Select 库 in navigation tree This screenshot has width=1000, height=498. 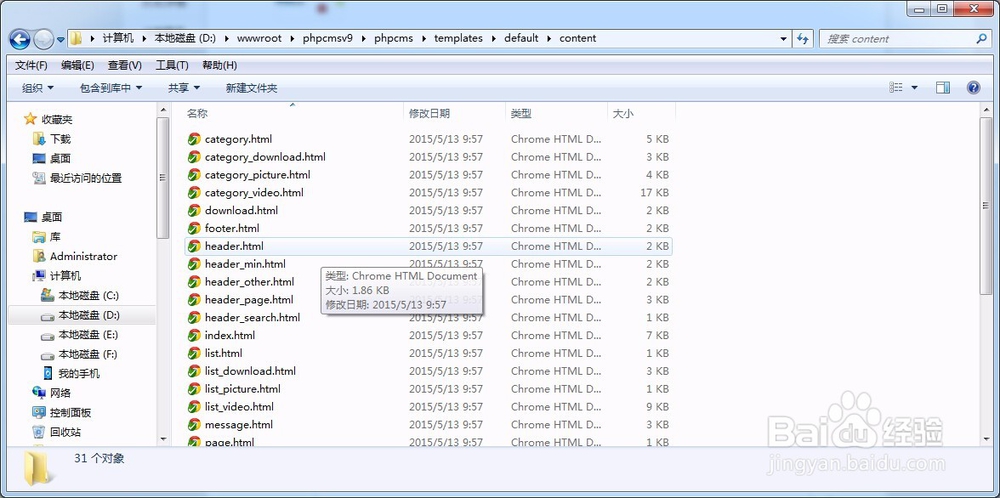55,237
